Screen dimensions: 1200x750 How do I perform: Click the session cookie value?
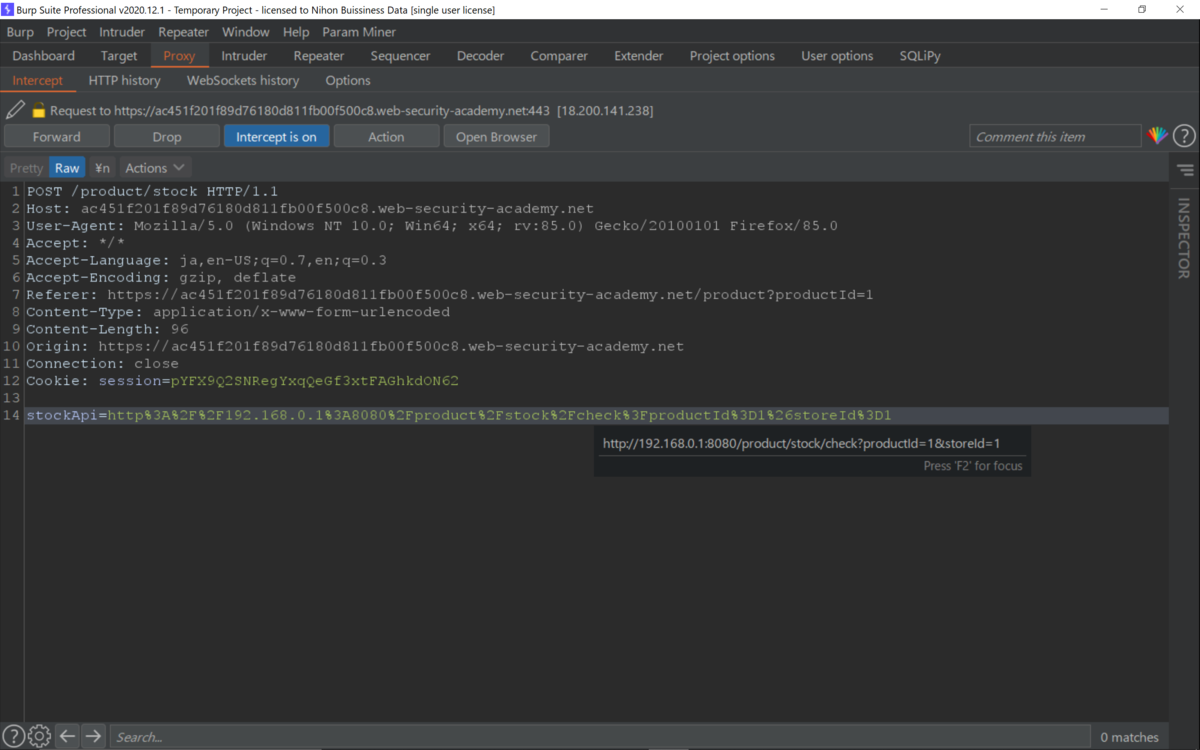coord(314,381)
